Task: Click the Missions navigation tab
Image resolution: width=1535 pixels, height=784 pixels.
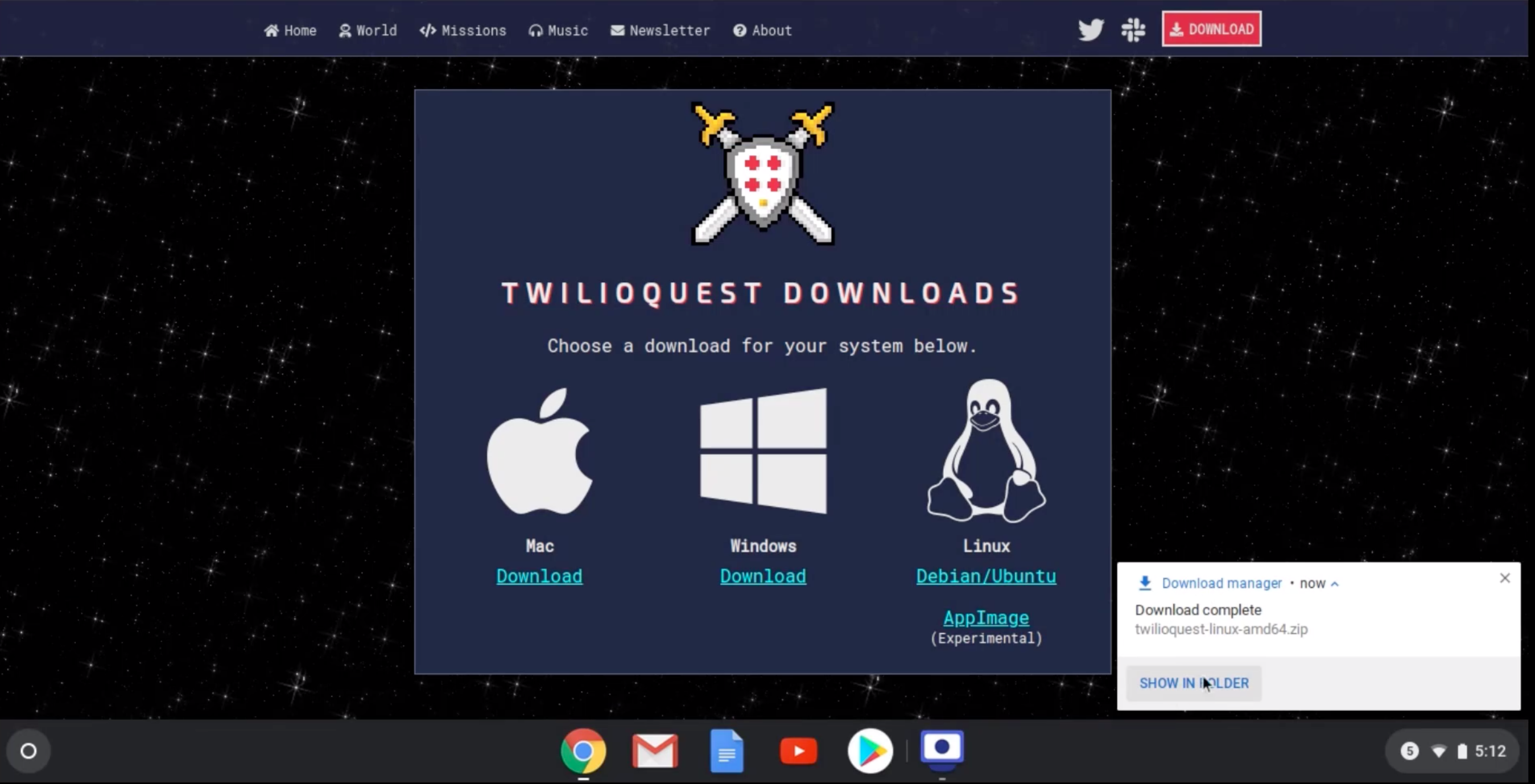Action: pyautogui.click(x=463, y=30)
